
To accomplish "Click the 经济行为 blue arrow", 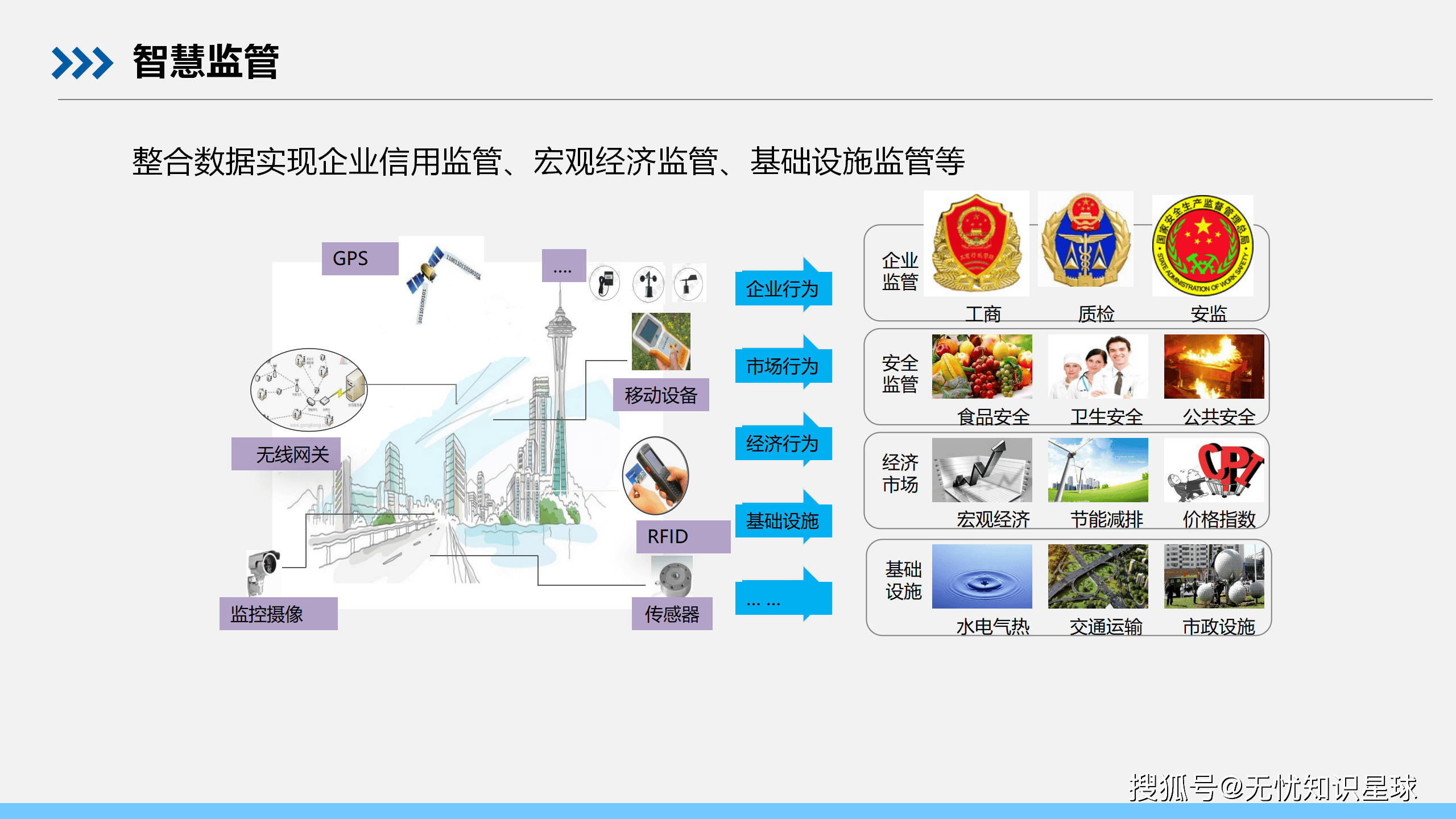I will 783,440.
